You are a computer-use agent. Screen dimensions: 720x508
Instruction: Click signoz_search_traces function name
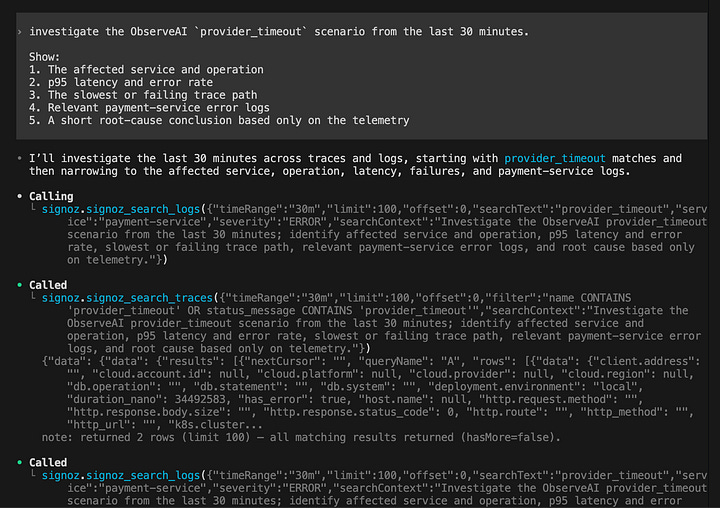pyautogui.click(x=149, y=298)
